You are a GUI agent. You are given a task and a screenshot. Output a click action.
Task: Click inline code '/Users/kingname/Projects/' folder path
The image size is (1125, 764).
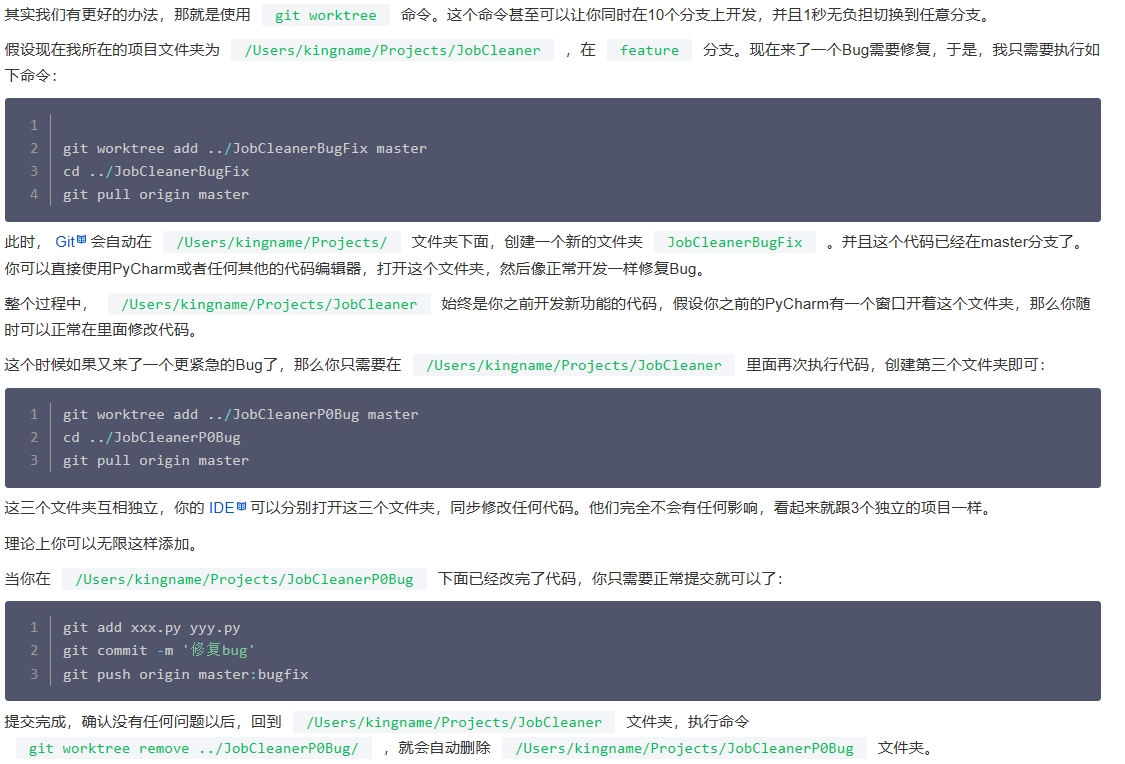[281, 242]
